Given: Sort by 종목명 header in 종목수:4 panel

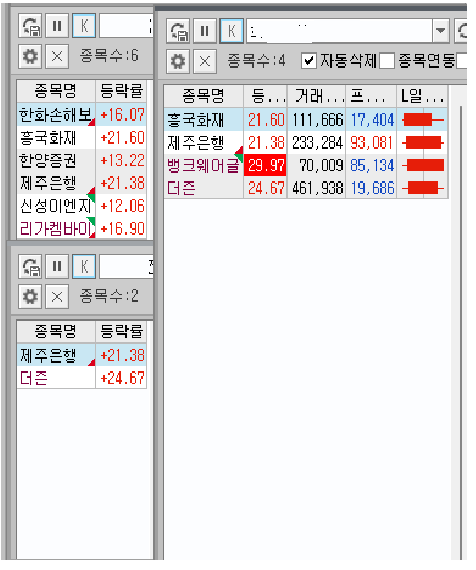Looking at the screenshot, I should (203, 96).
